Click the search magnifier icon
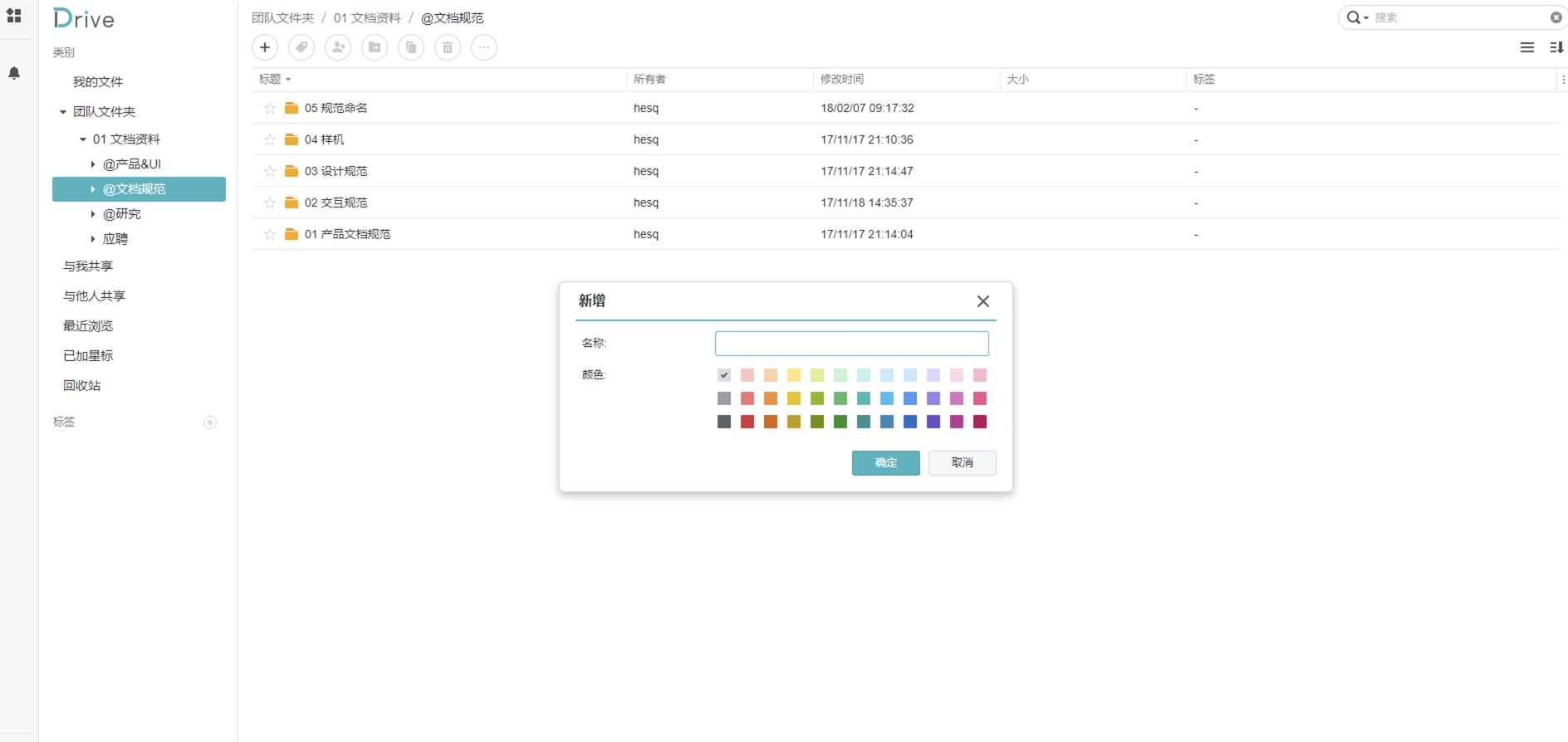 (1353, 17)
